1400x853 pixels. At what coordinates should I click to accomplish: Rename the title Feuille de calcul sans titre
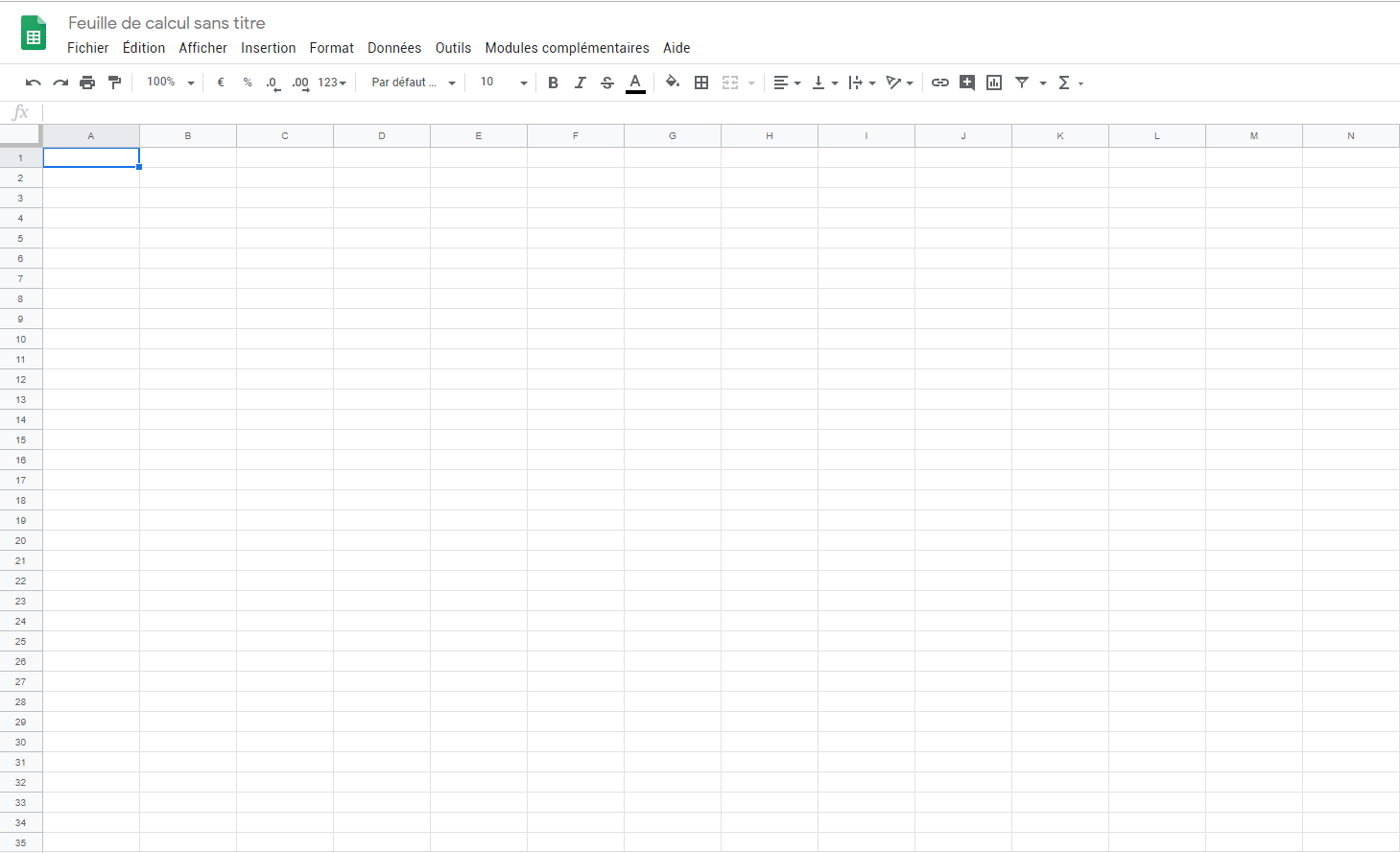coord(167,23)
